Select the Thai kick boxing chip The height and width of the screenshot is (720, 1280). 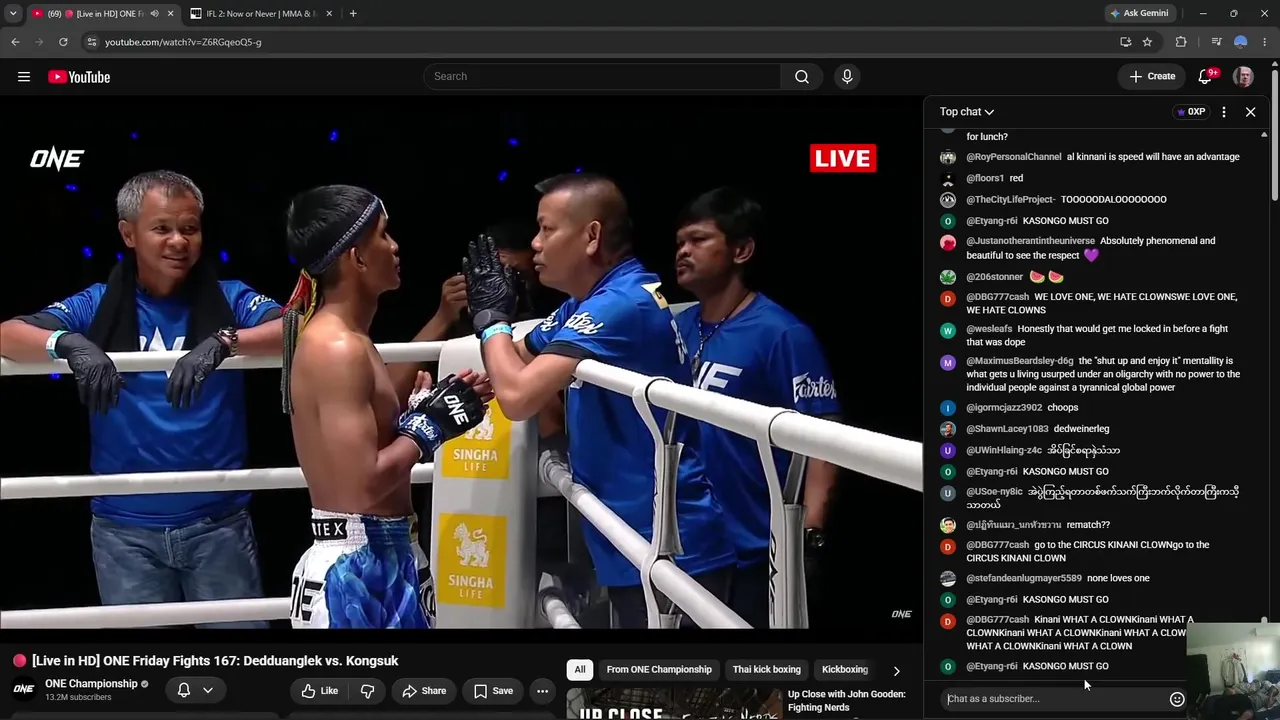click(767, 670)
